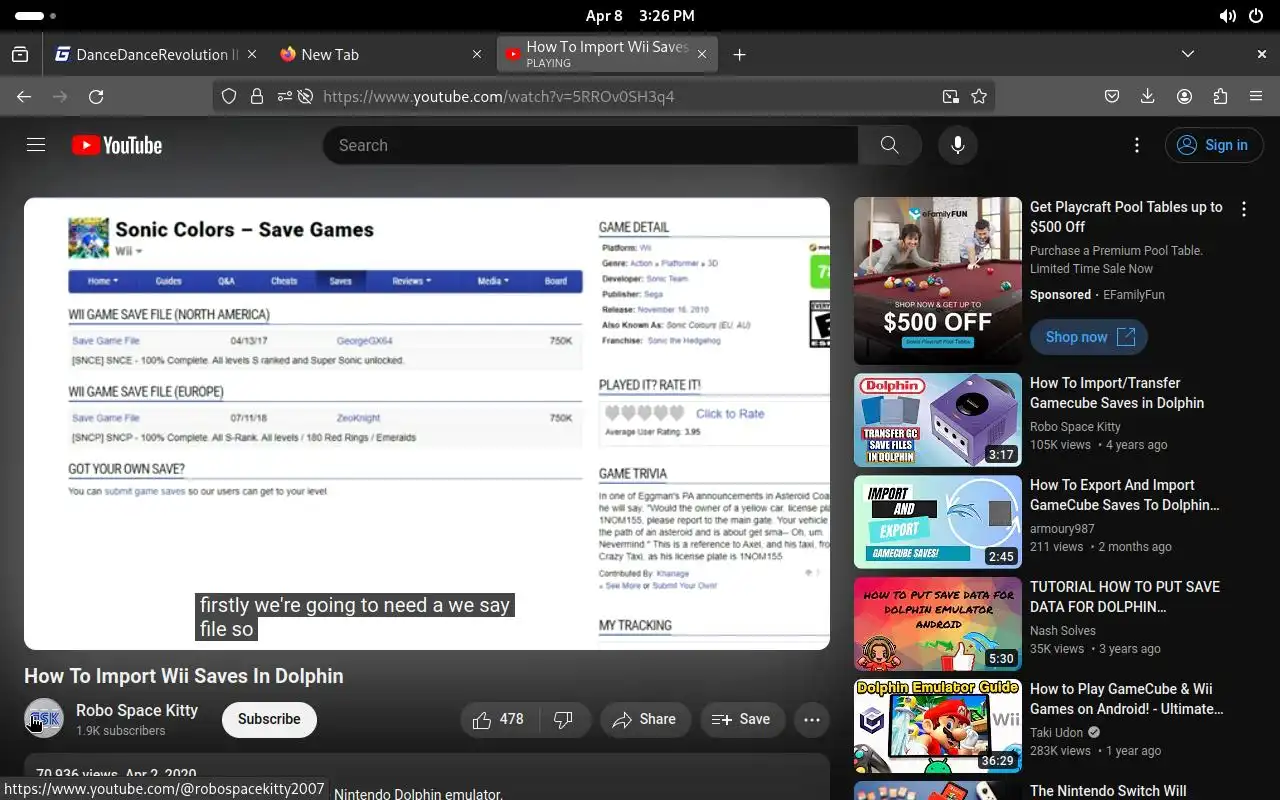Open Firefox downloads panel

pyautogui.click(x=1148, y=96)
